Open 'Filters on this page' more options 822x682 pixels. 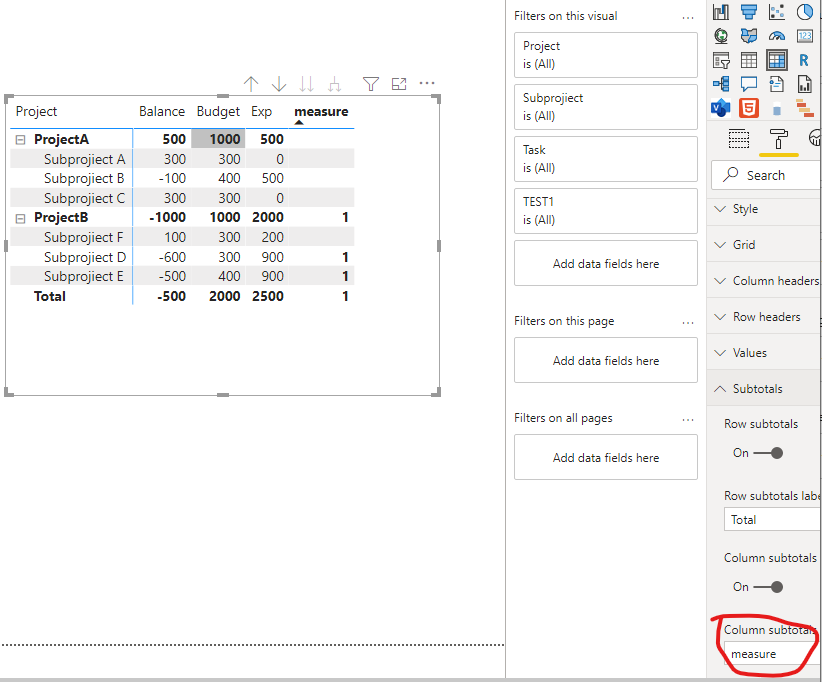coord(688,322)
